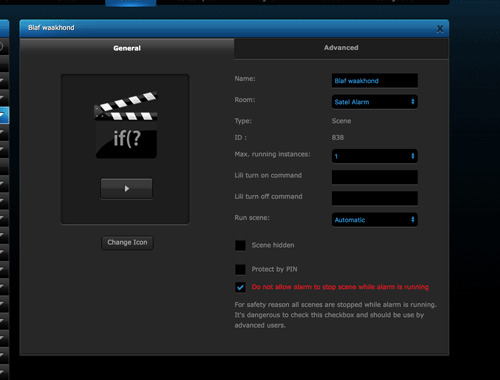
Task: Select the Type value Scene
Action: [x=341, y=121]
